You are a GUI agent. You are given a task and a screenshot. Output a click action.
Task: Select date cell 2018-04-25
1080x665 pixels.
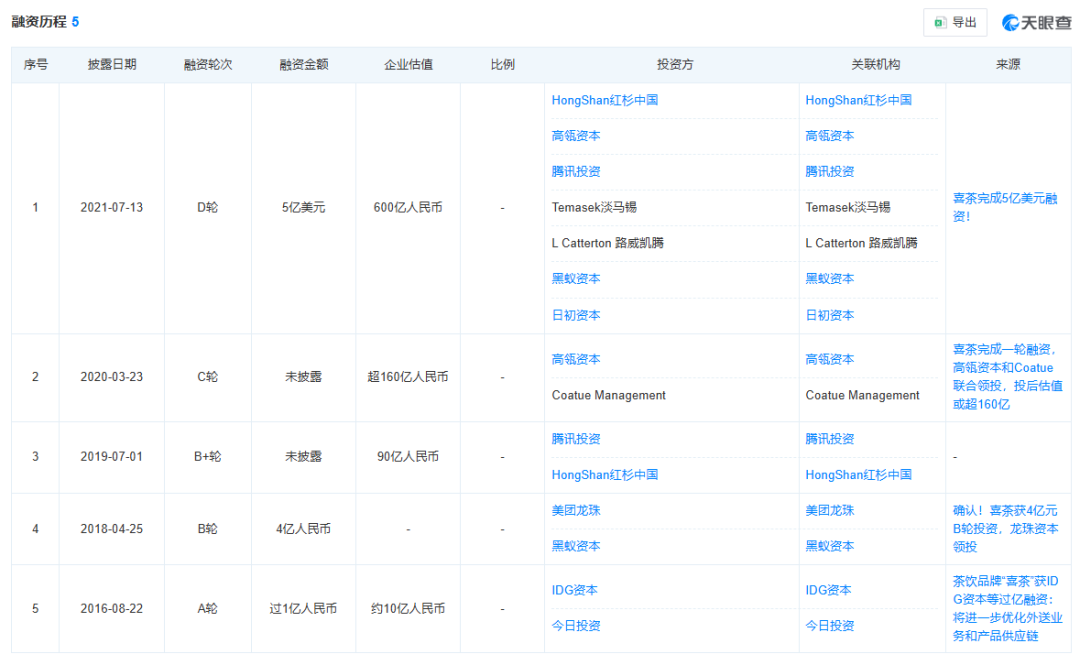point(112,529)
